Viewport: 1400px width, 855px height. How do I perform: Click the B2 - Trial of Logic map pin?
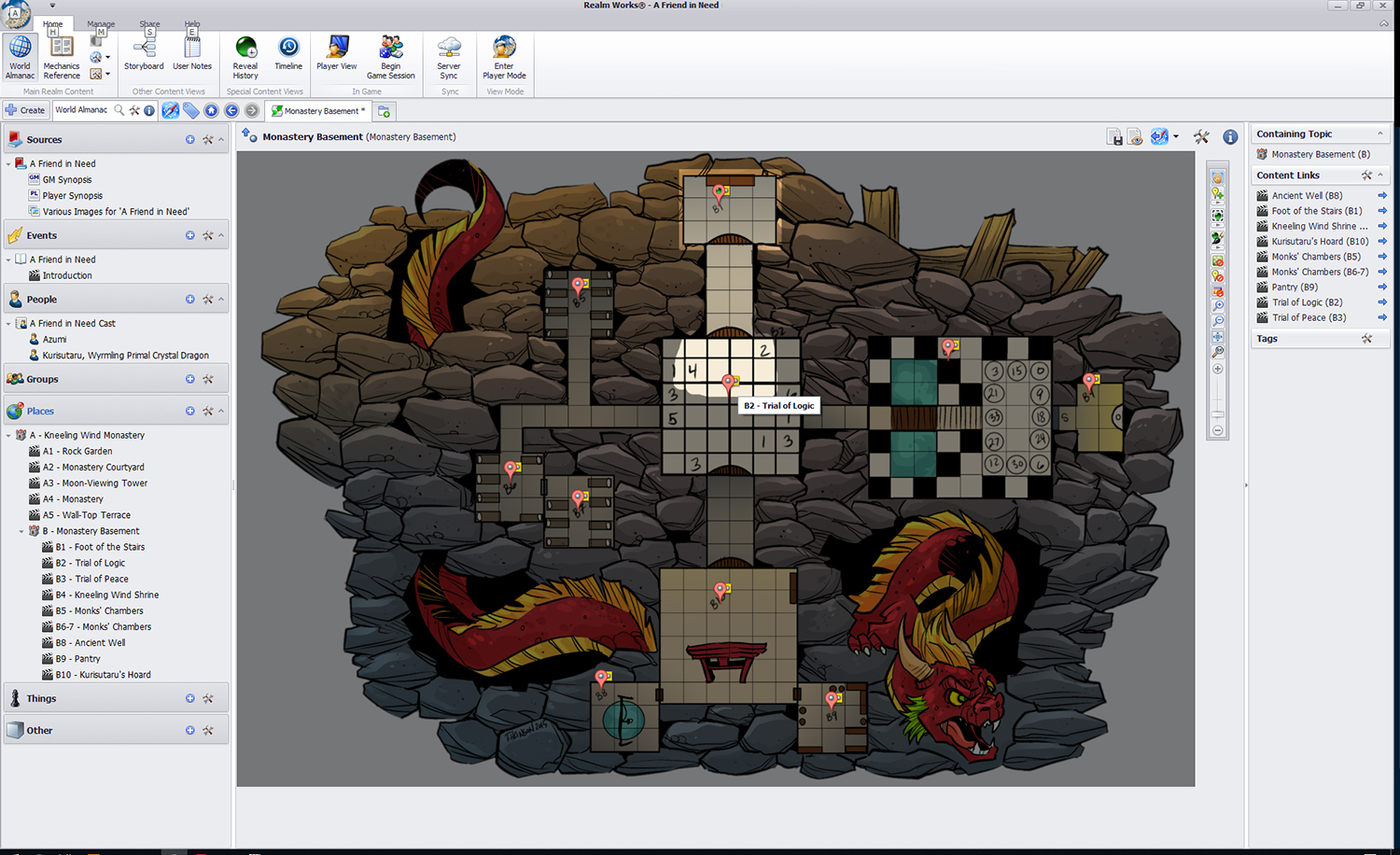click(x=729, y=383)
